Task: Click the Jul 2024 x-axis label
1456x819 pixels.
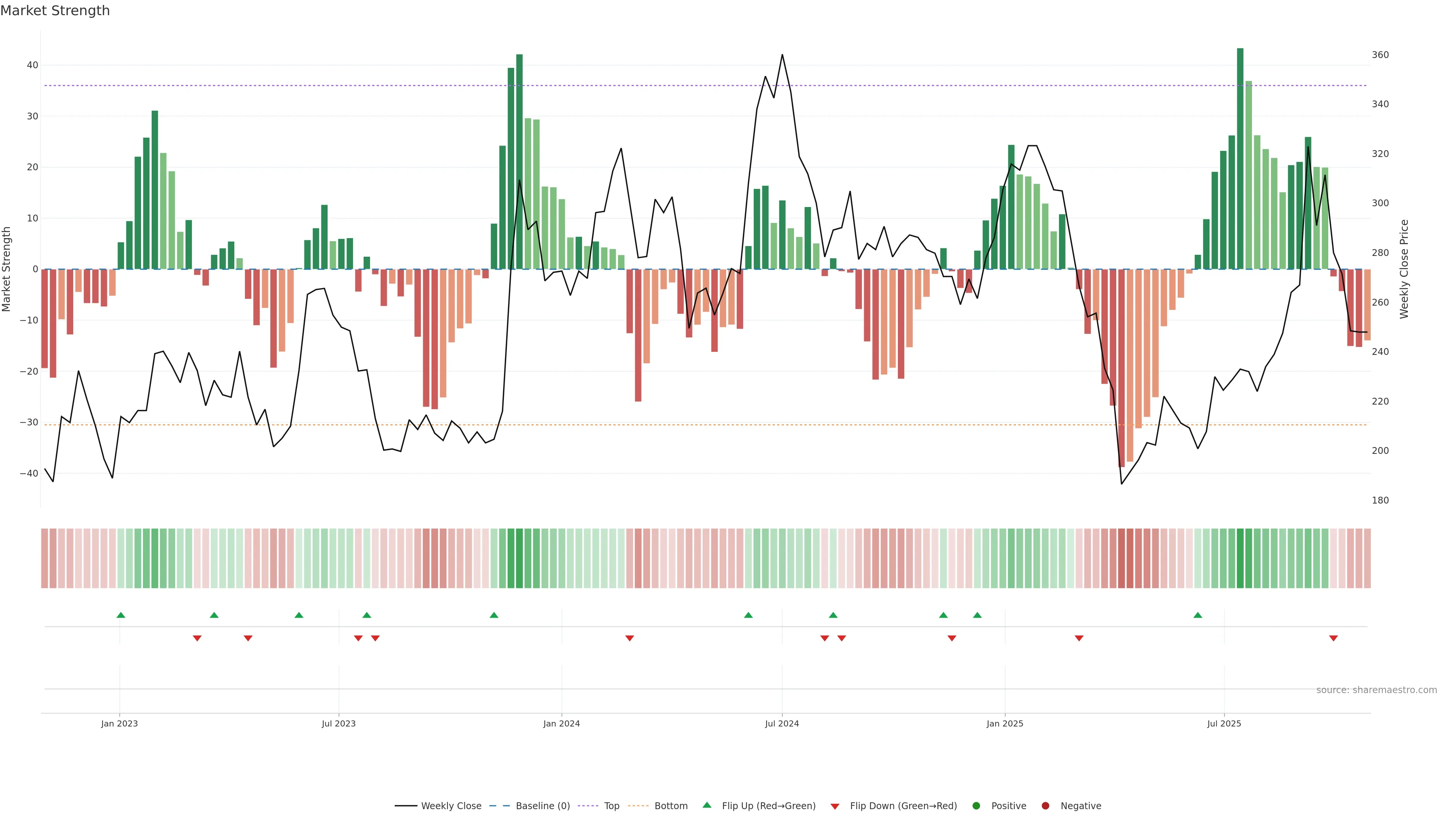Action: (x=782, y=723)
